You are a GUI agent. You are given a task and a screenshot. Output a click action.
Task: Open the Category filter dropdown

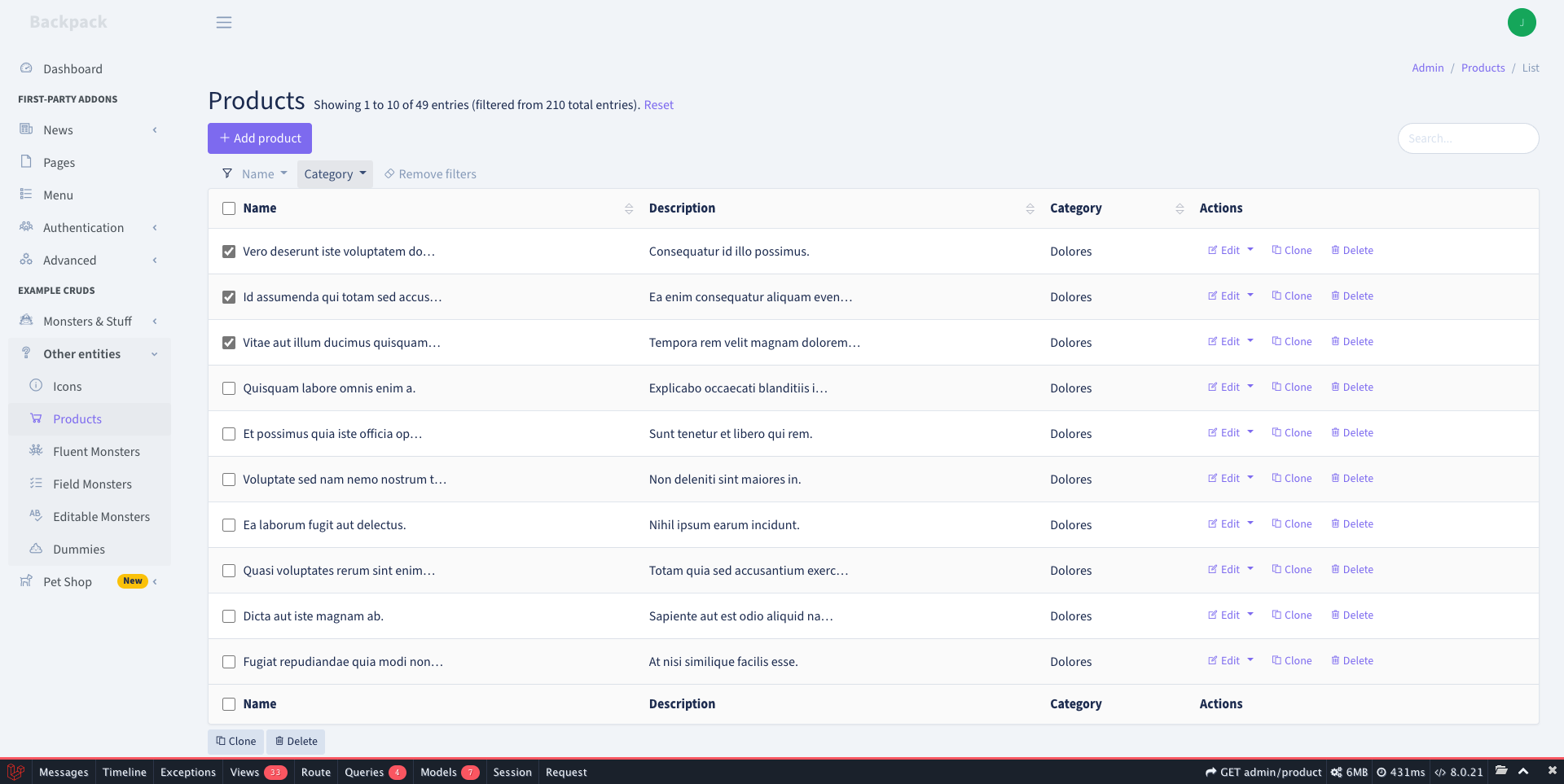(x=335, y=174)
